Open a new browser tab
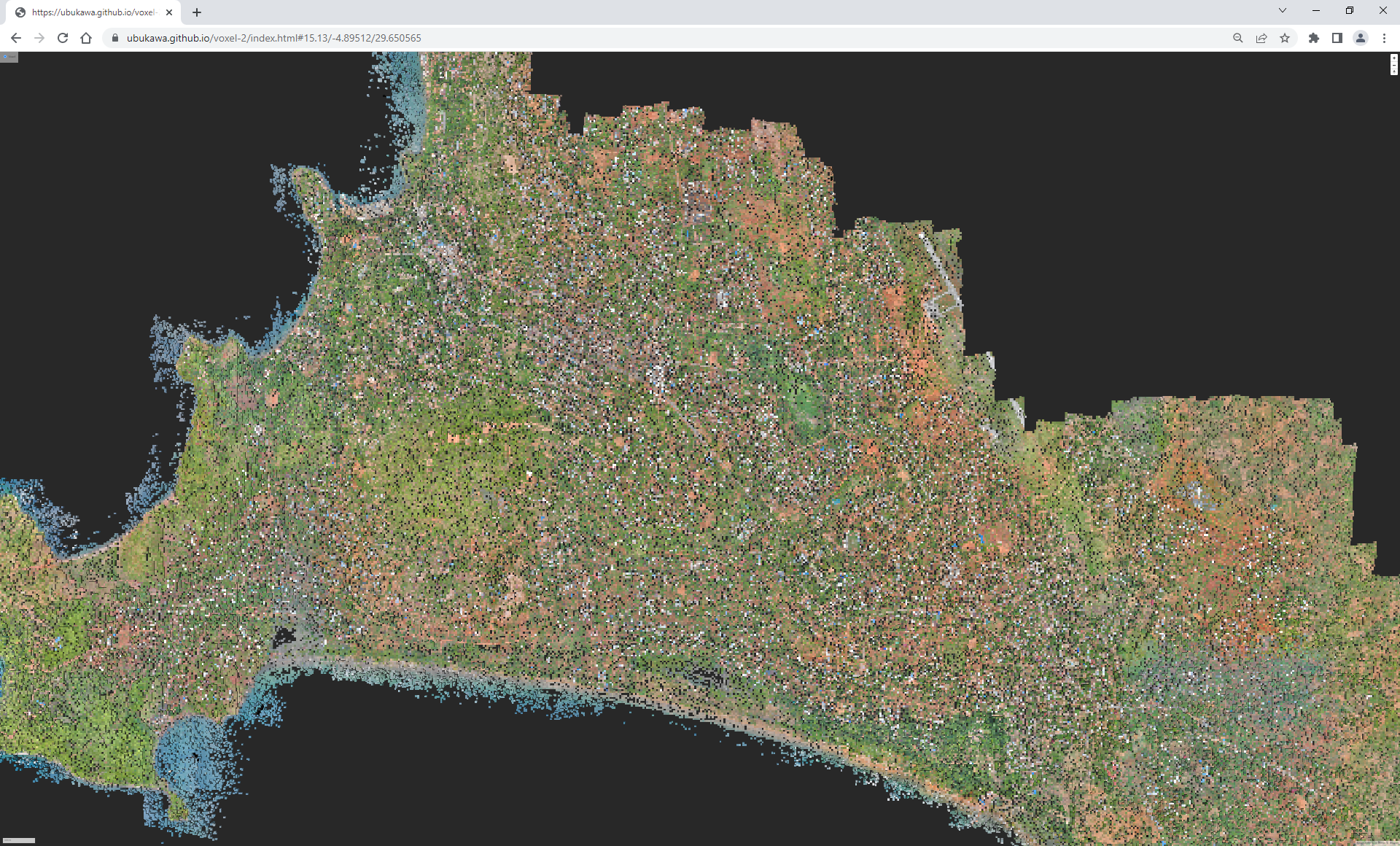Screen dimensions: 1400x846 (197, 12)
